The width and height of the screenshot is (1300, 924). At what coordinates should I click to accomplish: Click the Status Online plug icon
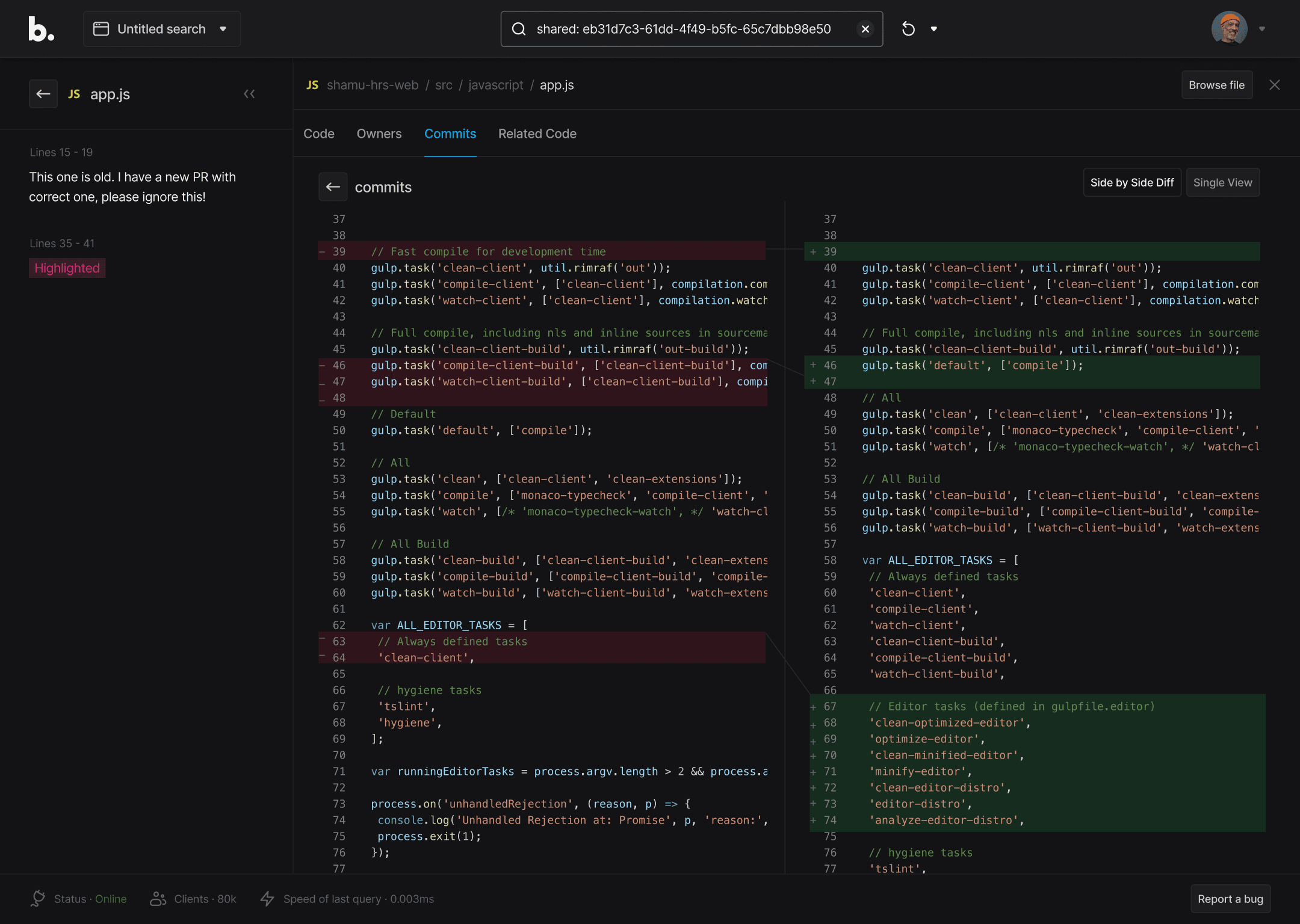[x=39, y=899]
